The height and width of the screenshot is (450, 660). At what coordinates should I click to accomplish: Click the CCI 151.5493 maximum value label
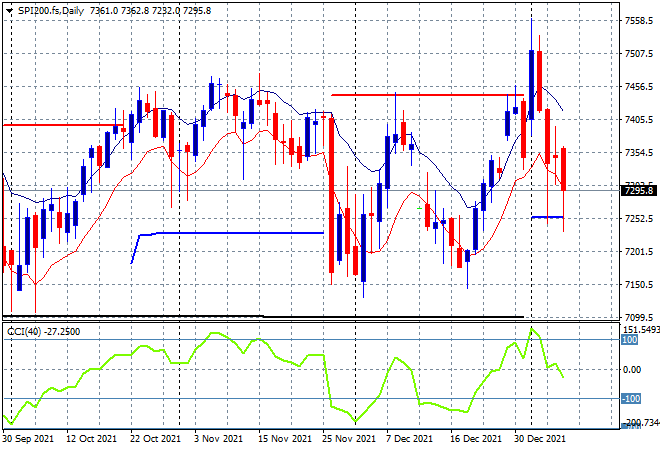click(x=641, y=330)
